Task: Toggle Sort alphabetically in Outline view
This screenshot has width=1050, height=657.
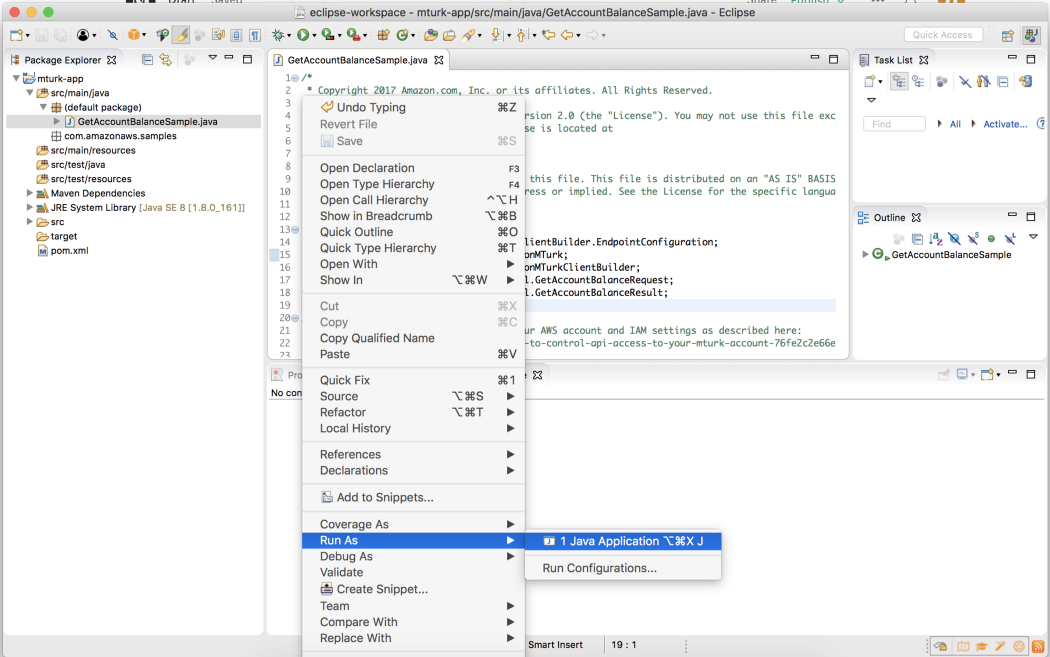Action: (935, 238)
